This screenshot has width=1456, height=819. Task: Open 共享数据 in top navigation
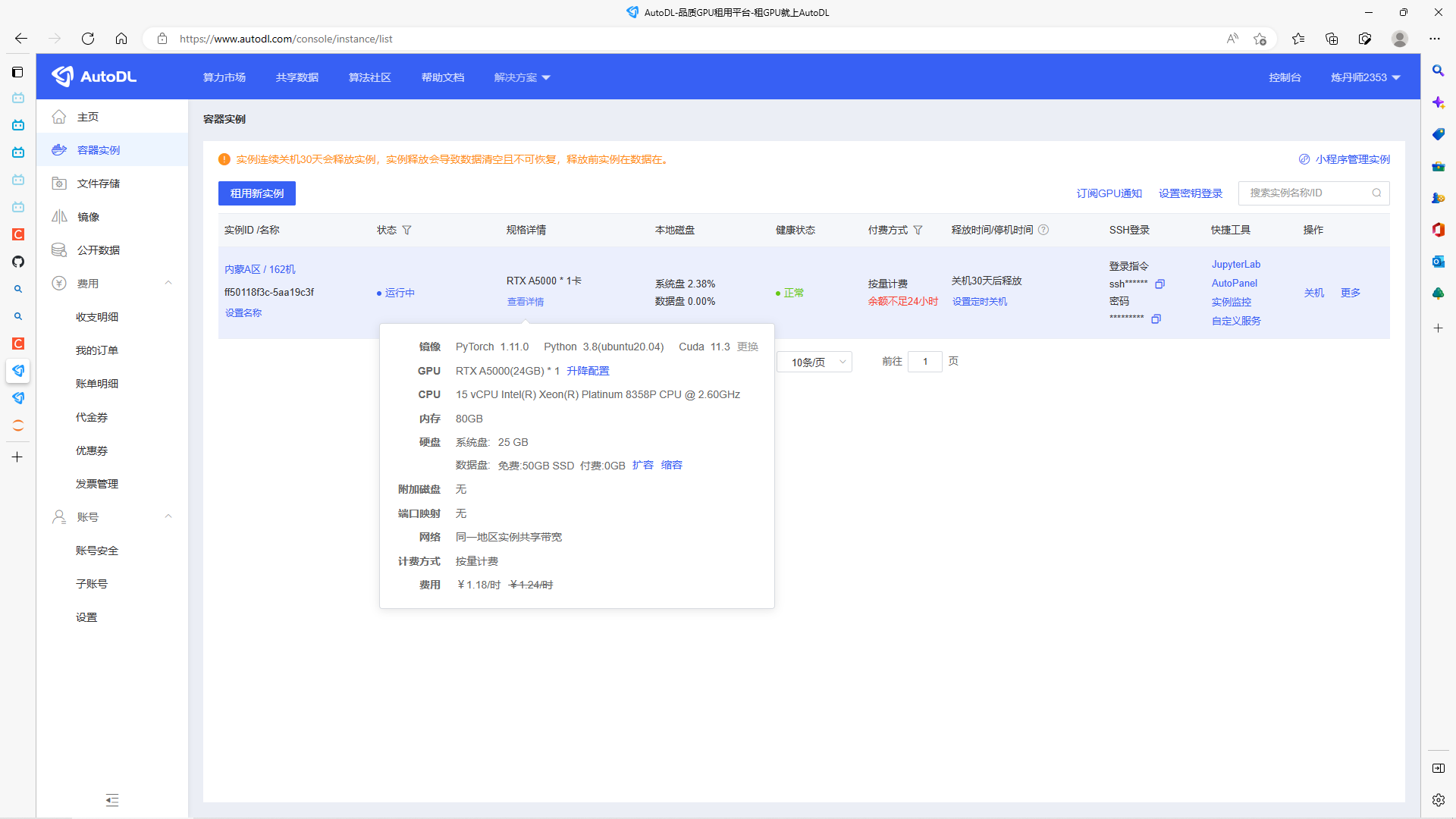(x=297, y=77)
